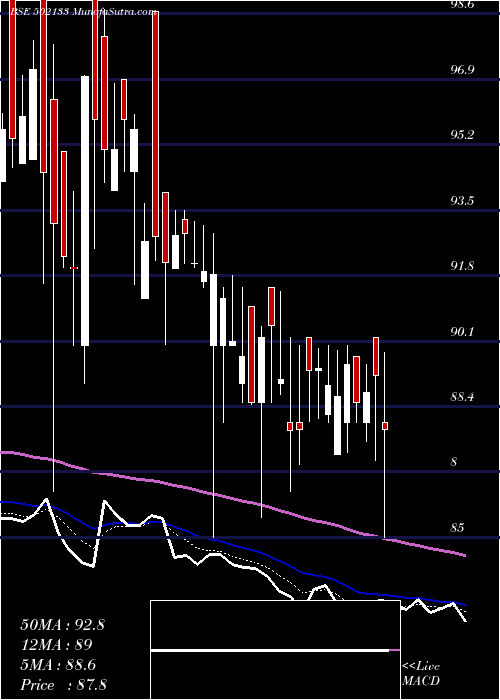Click the Price : 87.8 readout
Viewport: 500px width, 700px height.
(x=63, y=685)
